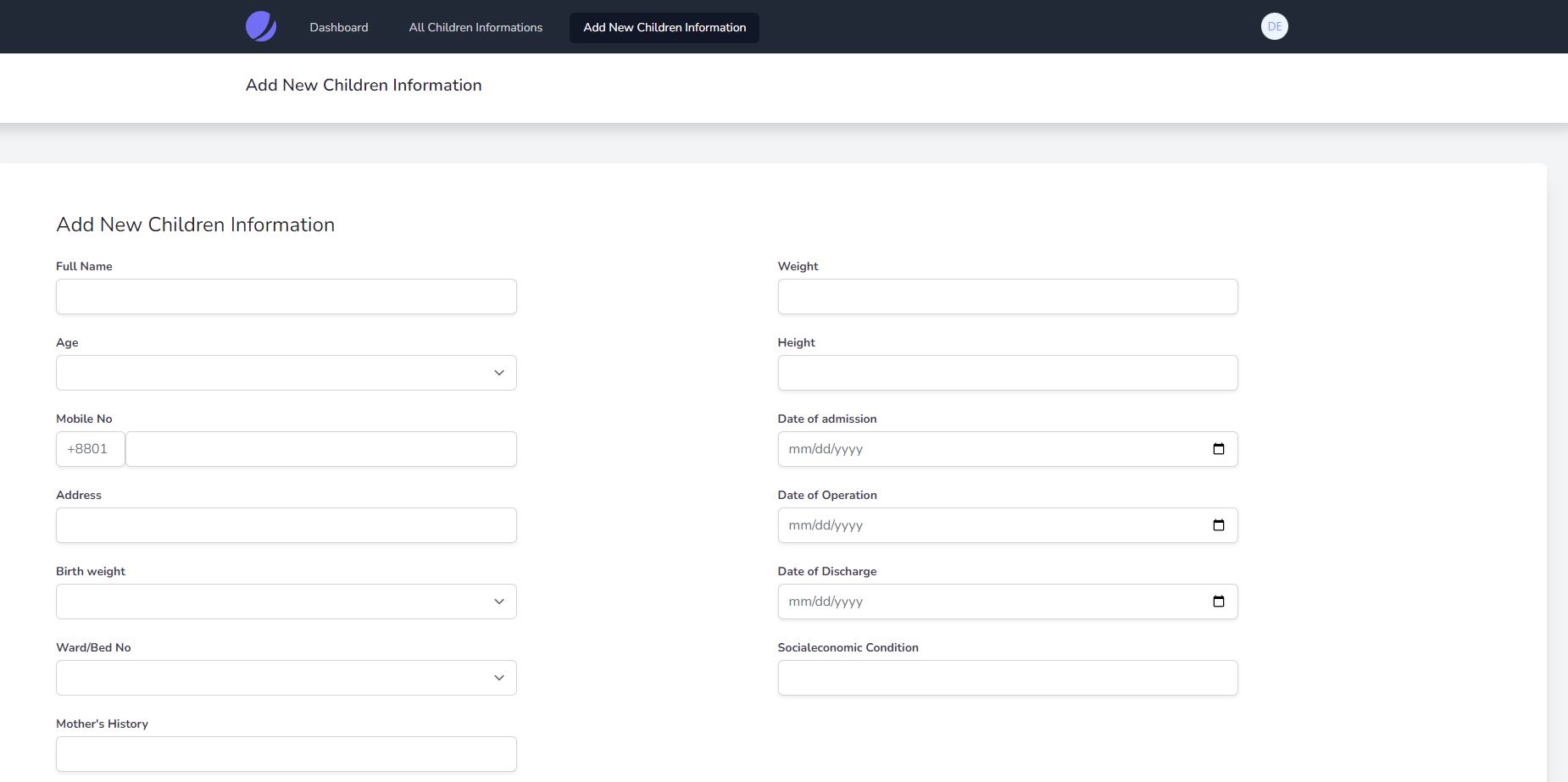Select Add New Children Information nav tab
The height and width of the screenshot is (782, 1568).
tap(664, 27)
